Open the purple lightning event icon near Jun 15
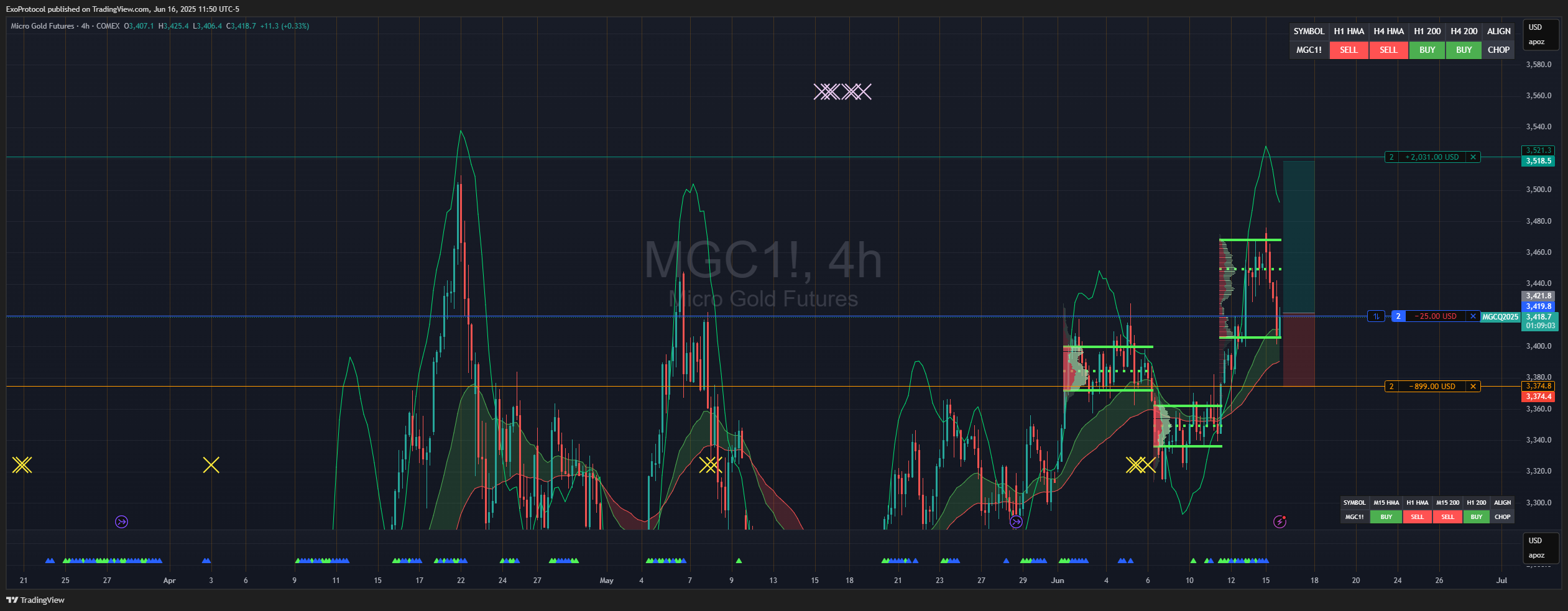 point(1280,521)
